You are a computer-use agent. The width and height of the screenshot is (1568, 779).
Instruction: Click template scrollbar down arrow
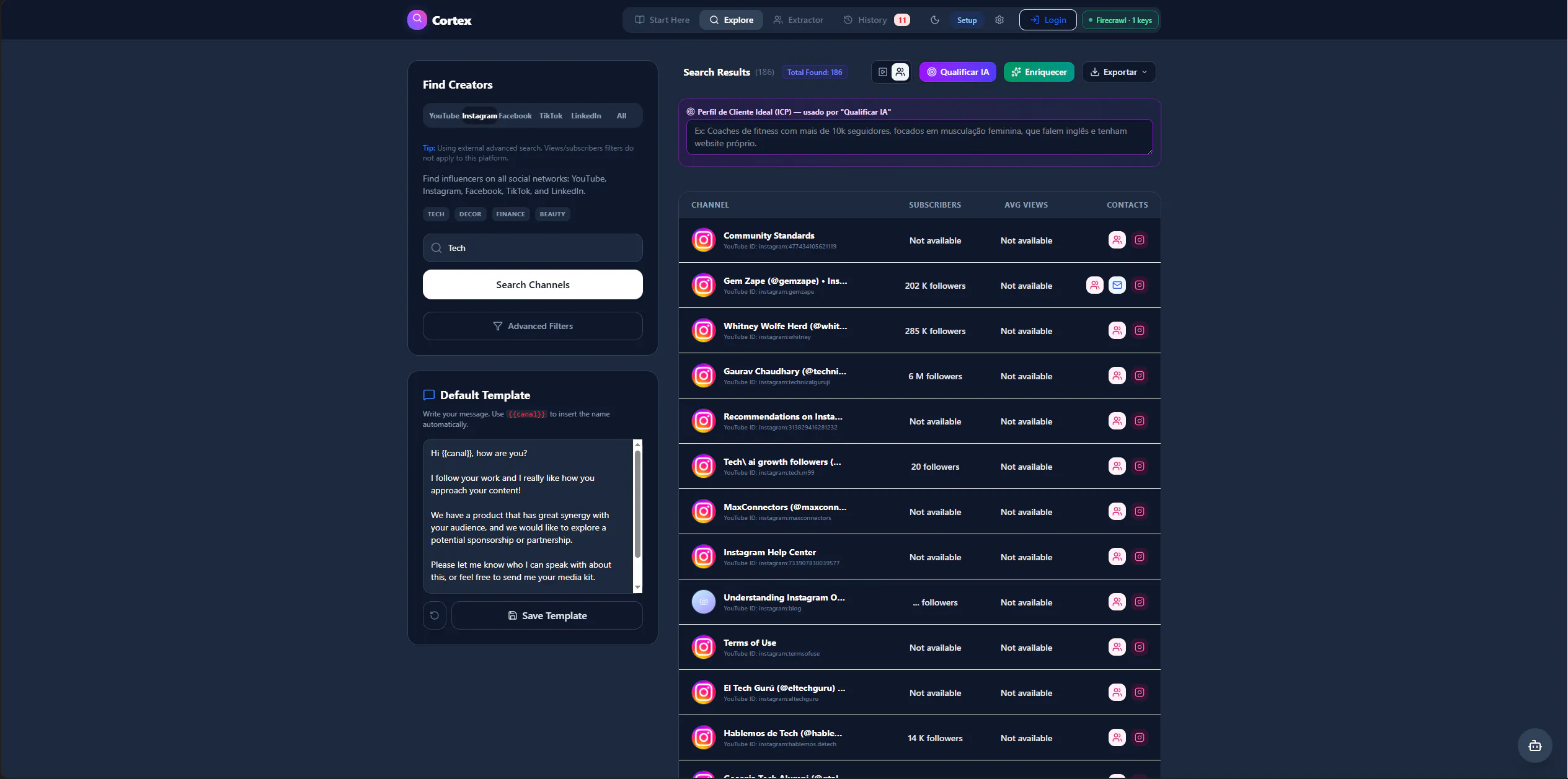[637, 588]
